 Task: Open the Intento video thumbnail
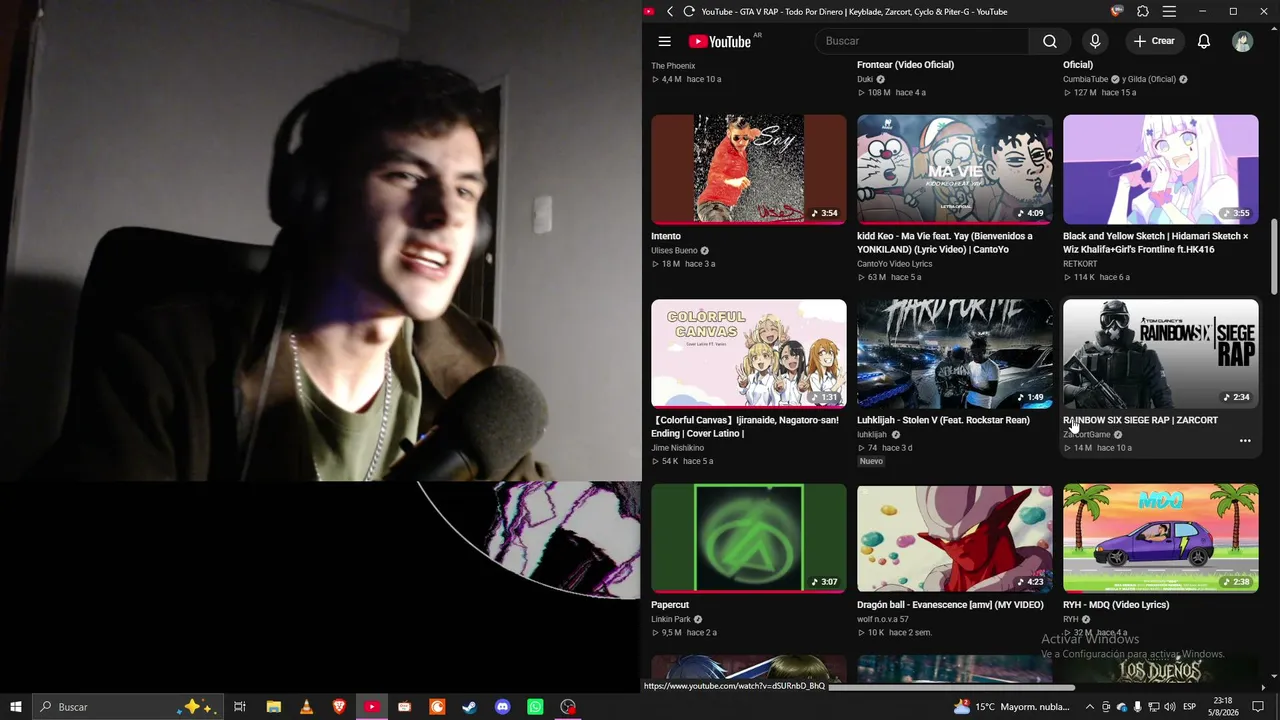pyautogui.click(x=749, y=169)
